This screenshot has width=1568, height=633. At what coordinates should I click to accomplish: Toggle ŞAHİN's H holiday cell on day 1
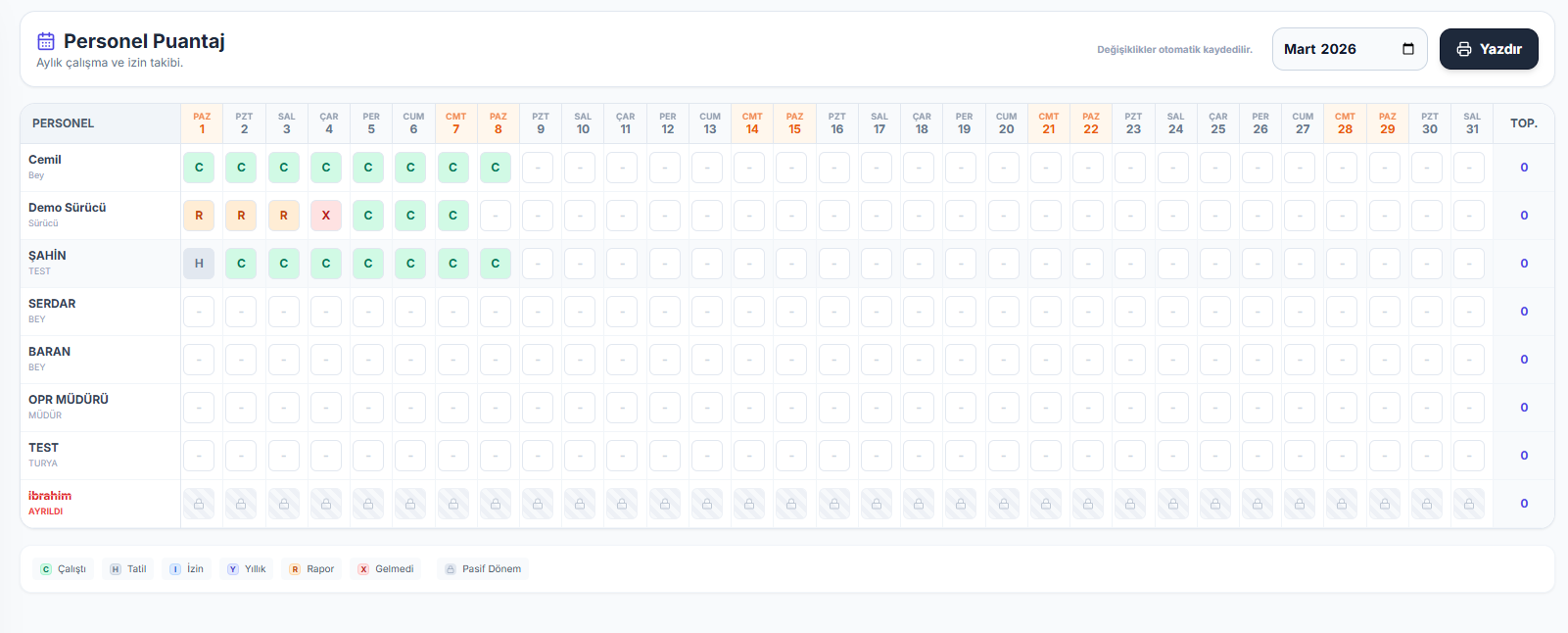pos(199,264)
